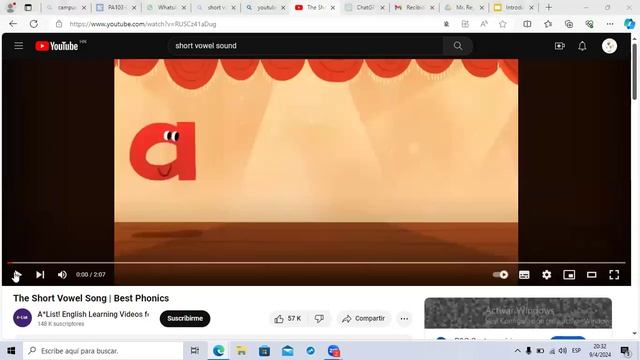Open browser settings and more ellipsis
This screenshot has width=640, height=360.
[x=610, y=24]
